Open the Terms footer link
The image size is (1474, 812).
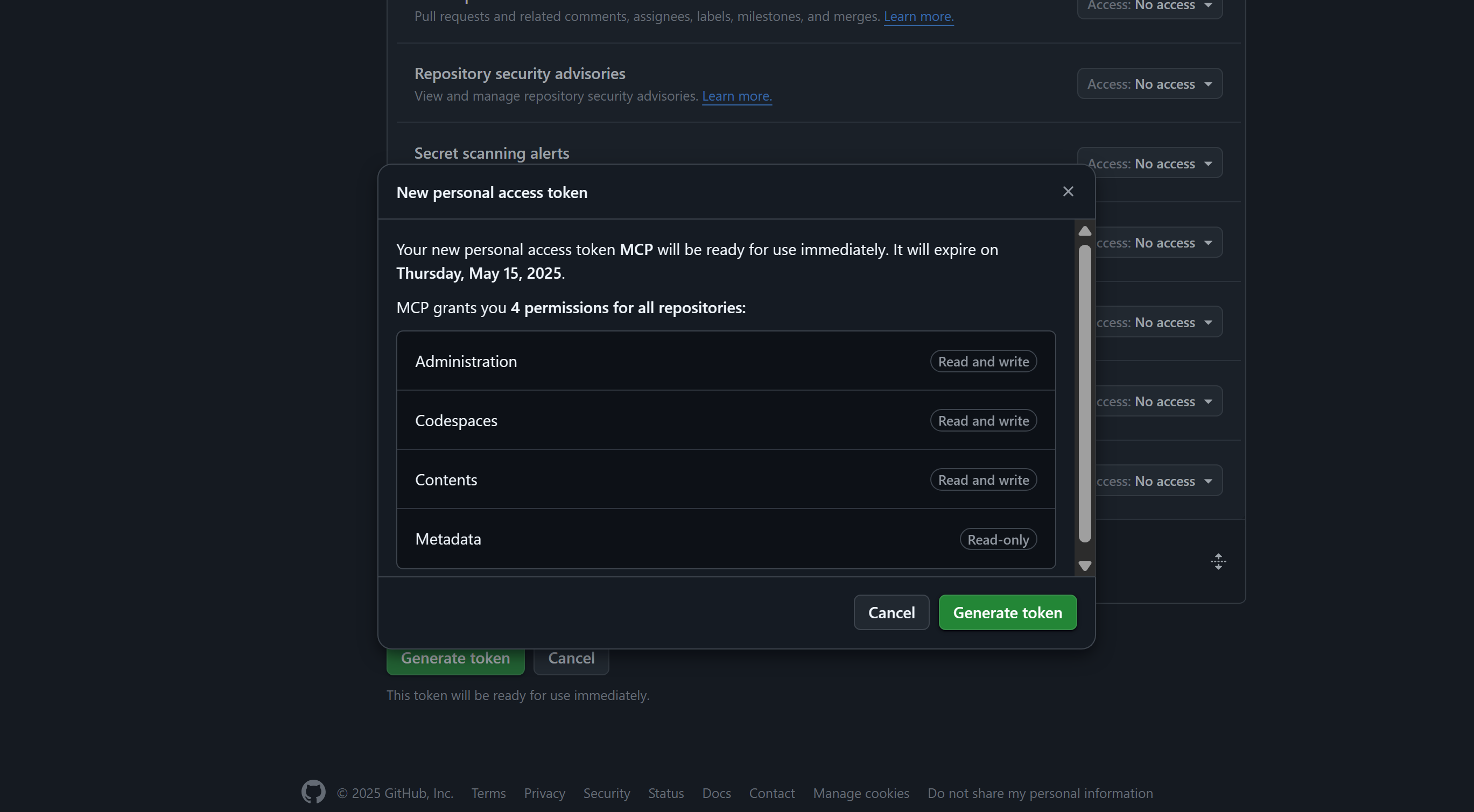pos(488,793)
